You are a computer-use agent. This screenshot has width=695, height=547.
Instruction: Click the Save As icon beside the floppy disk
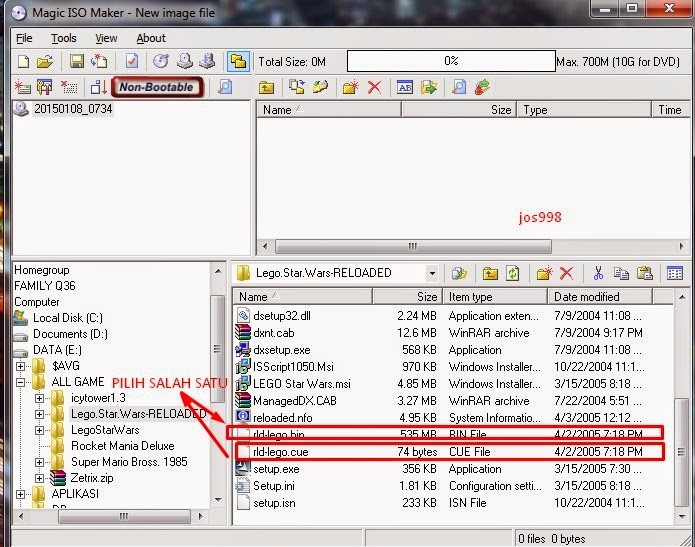coord(99,61)
